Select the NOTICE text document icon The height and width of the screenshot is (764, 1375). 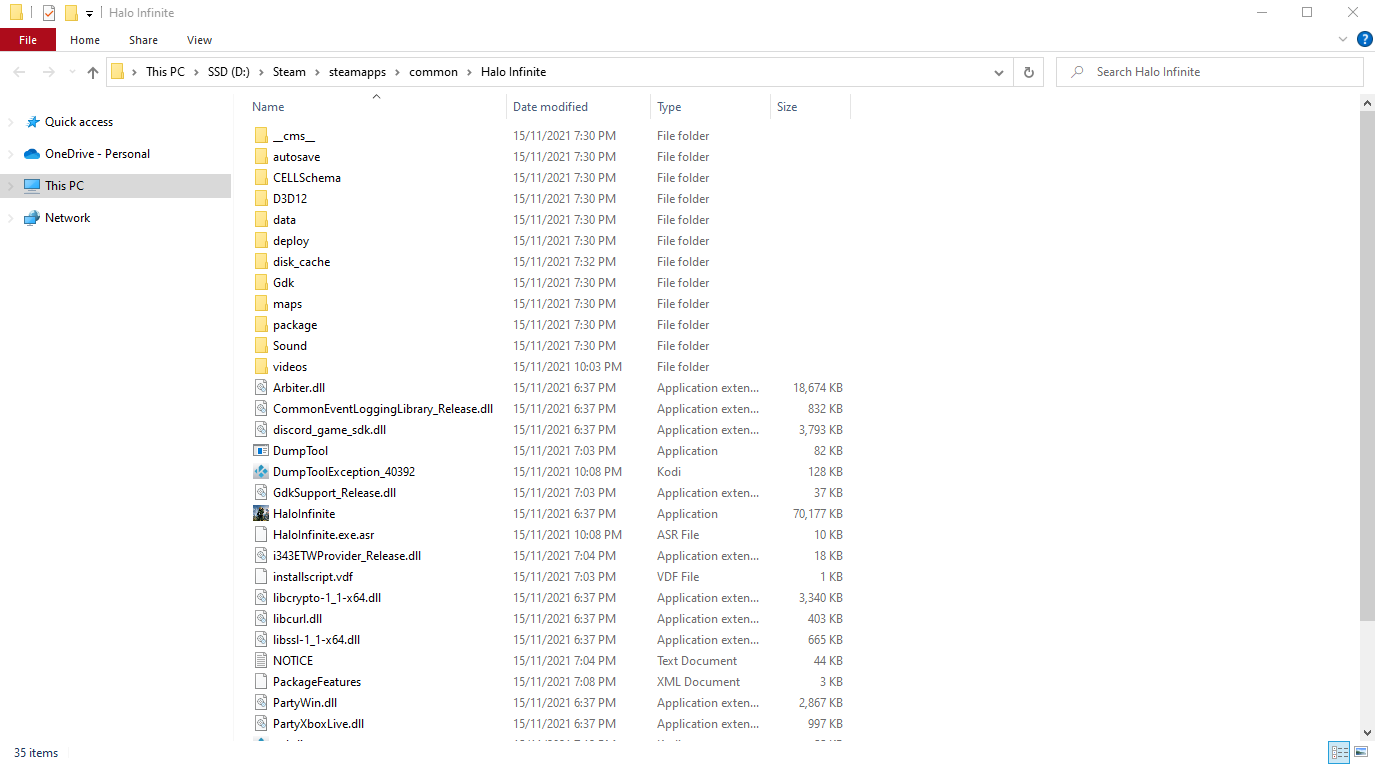coord(261,661)
